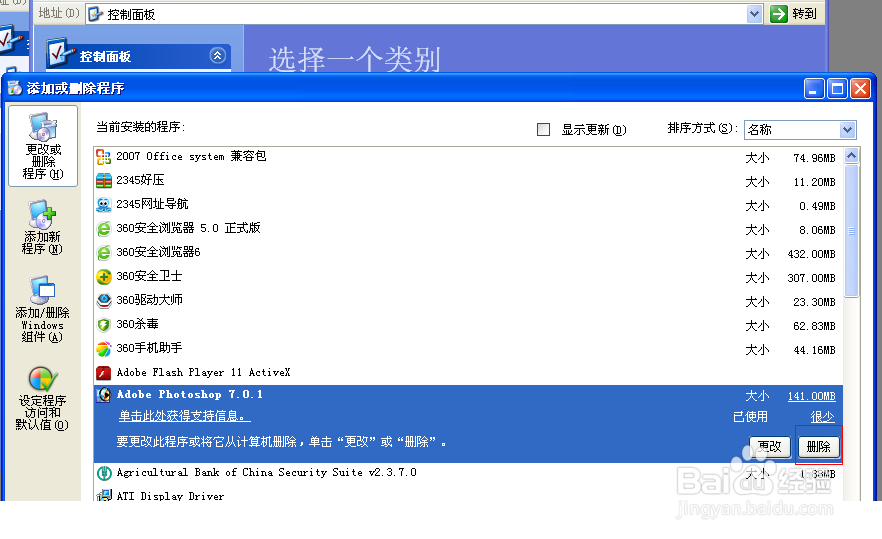Click the 很少 usage link
The image size is (882, 539).
(x=822, y=417)
